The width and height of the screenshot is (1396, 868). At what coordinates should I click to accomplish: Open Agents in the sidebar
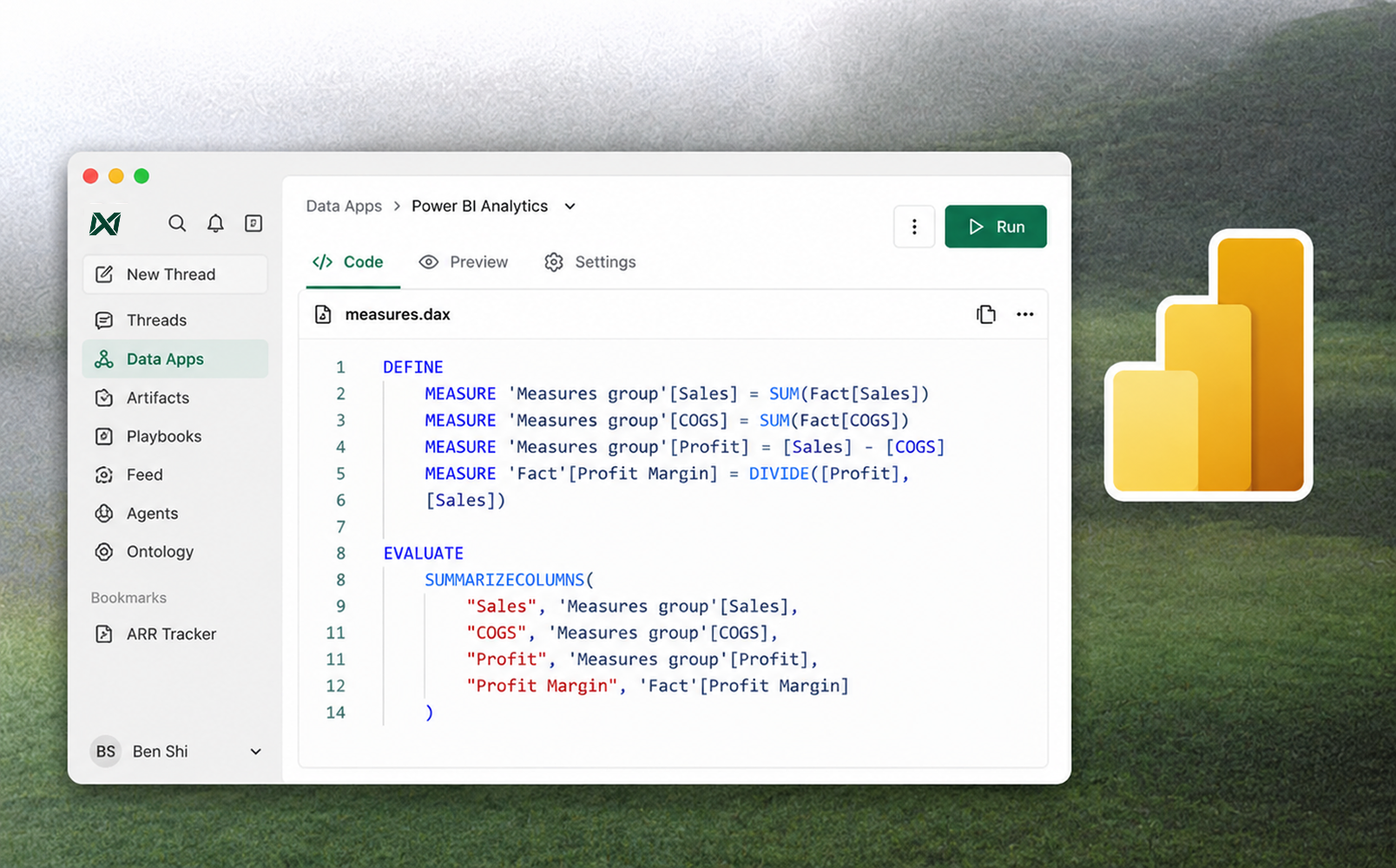[x=175, y=513]
